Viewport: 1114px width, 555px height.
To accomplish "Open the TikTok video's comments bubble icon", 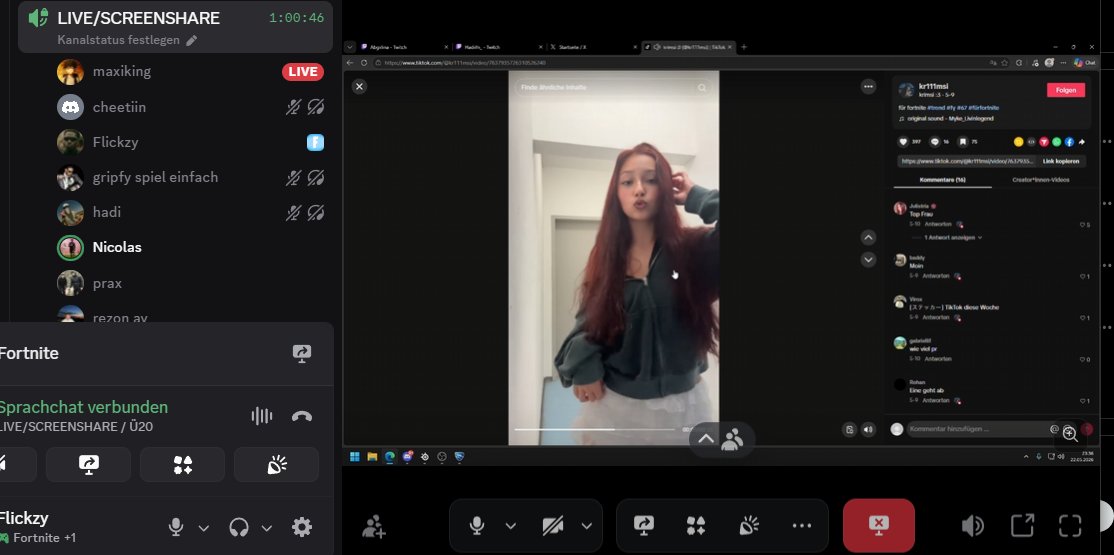I will click(x=935, y=142).
